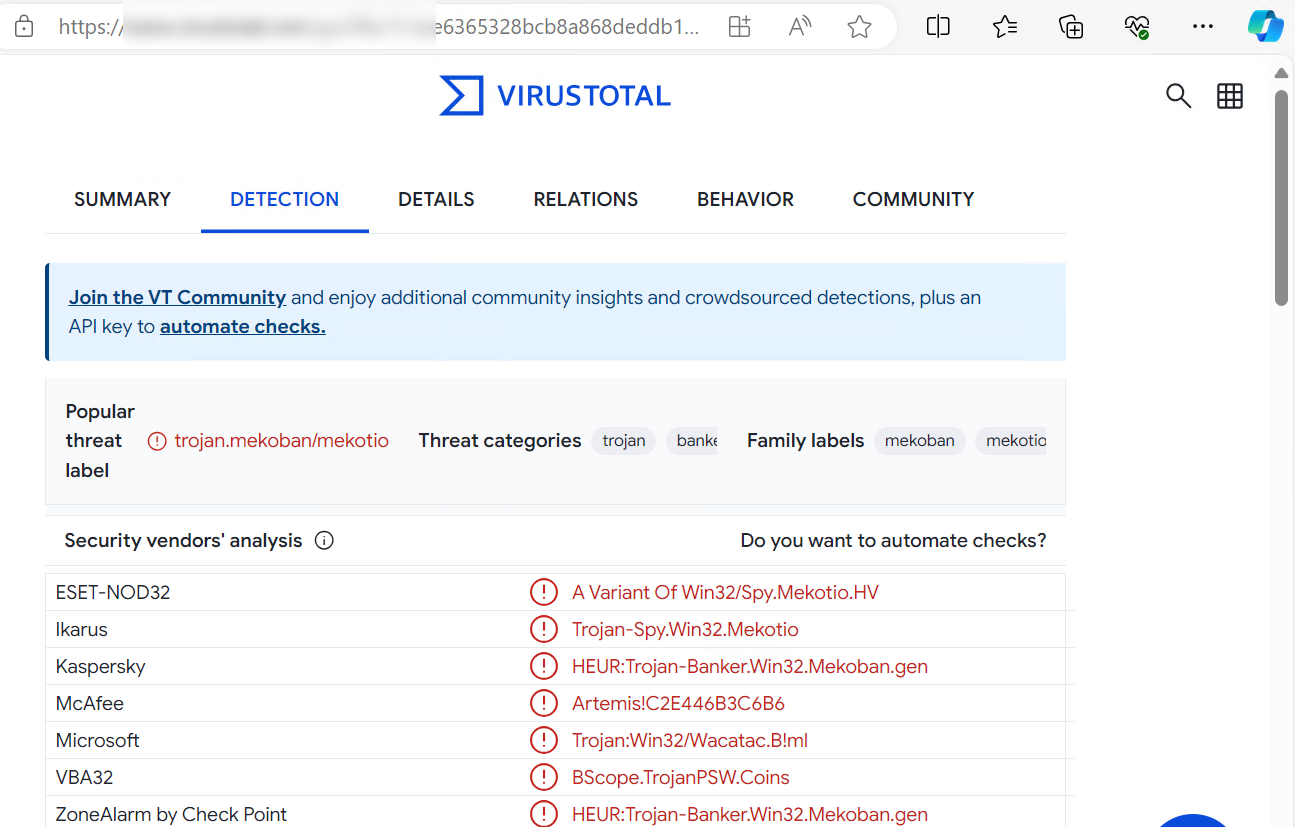The height and width of the screenshot is (827, 1295).
Task: Open the Favorites list icon
Action: click(x=1005, y=27)
